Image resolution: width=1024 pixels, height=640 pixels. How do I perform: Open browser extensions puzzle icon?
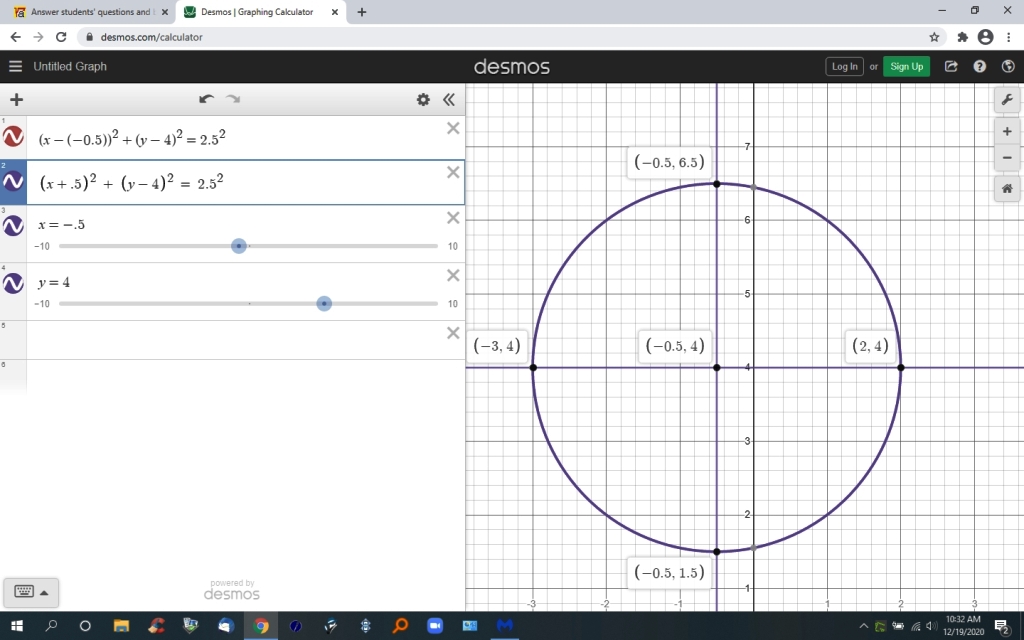[x=962, y=37]
